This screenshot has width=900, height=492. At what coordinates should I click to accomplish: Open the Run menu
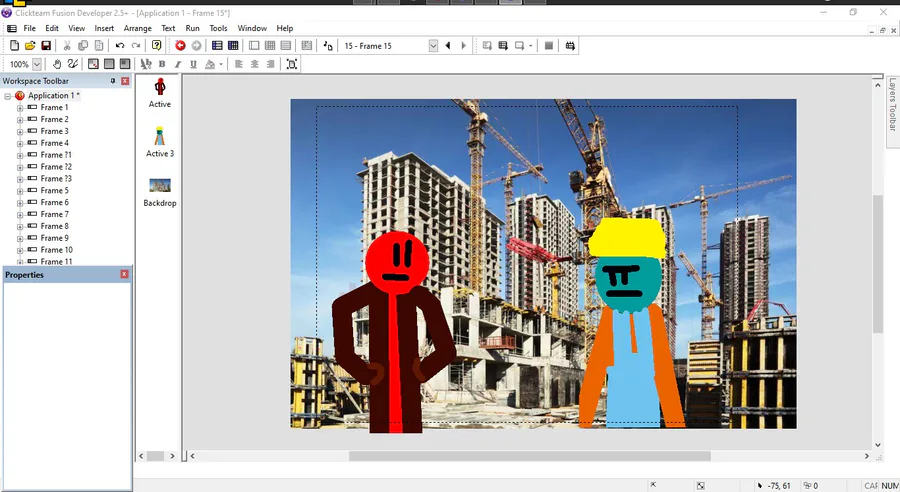click(192, 28)
